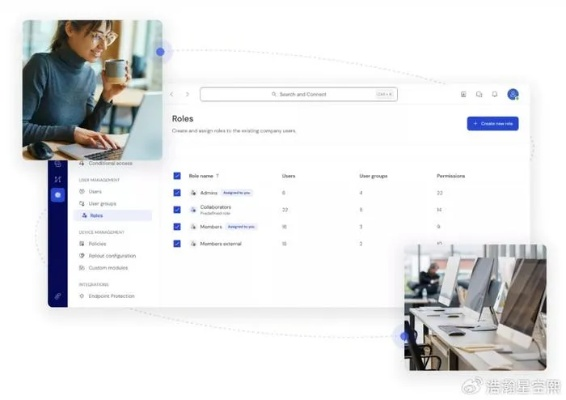The image size is (566, 400).
Task: Click the link icon at sidebar bottom
Action: [58, 296]
